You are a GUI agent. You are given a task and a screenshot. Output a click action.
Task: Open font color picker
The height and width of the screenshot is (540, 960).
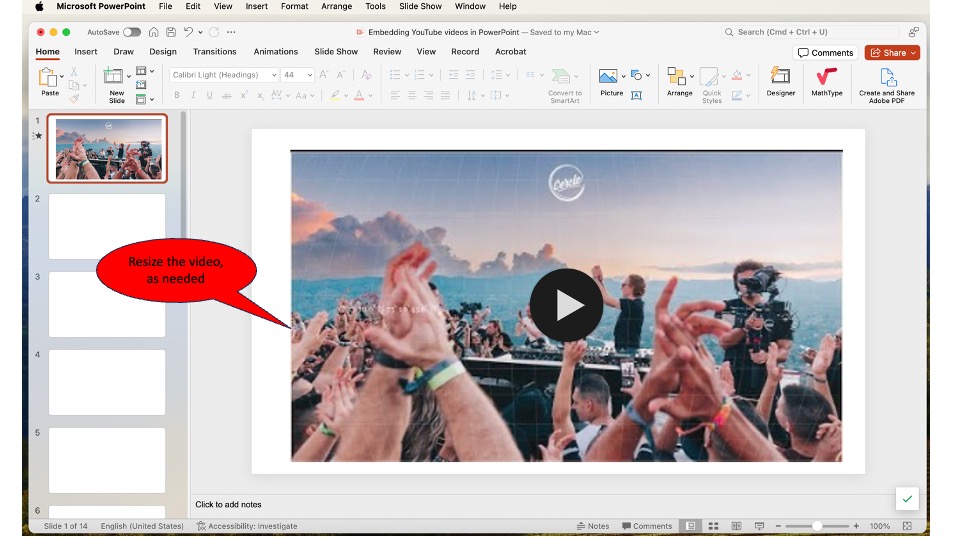pyautogui.click(x=359, y=95)
